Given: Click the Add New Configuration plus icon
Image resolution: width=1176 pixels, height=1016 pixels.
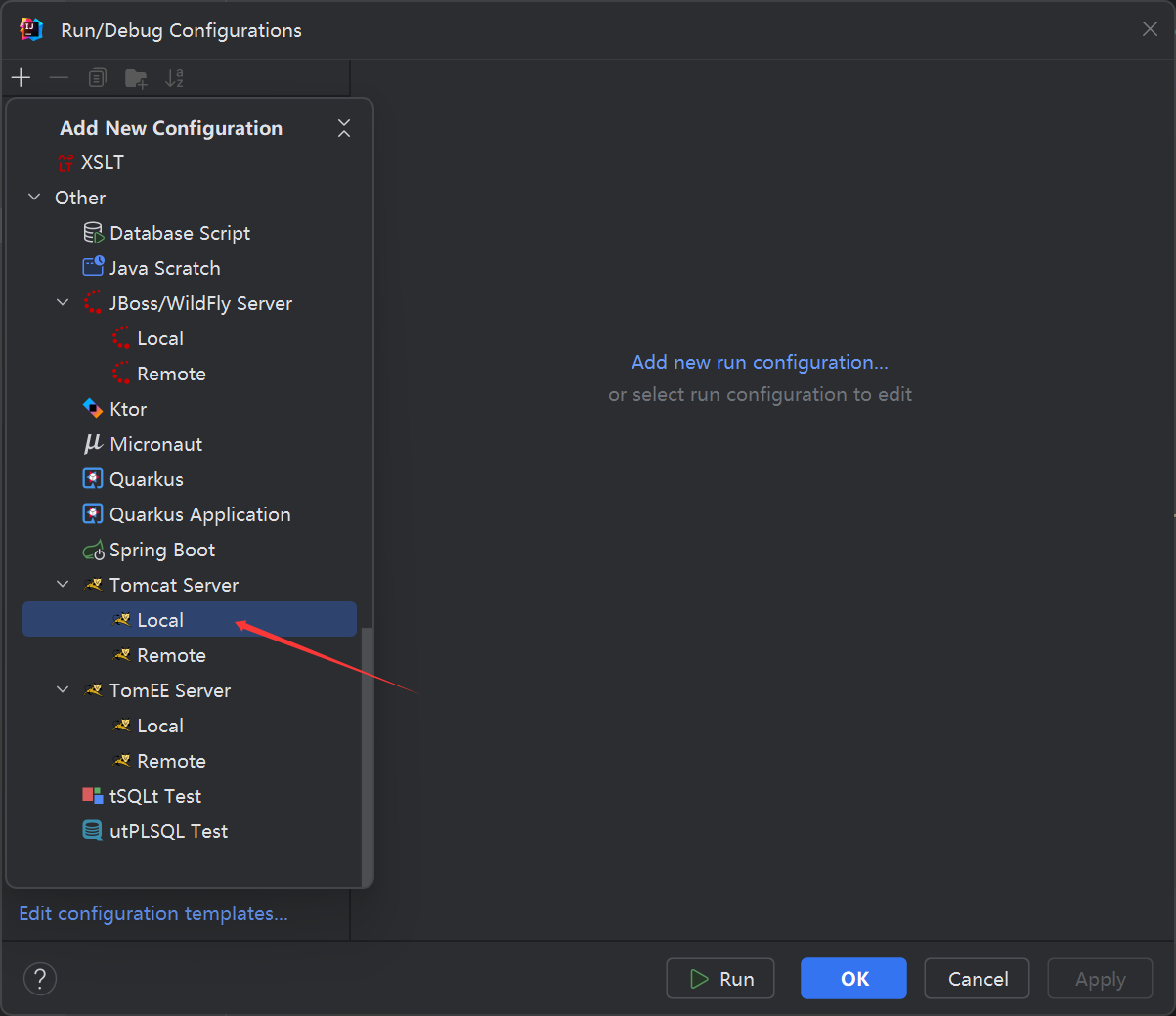Looking at the screenshot, I should tap(21, 77).
